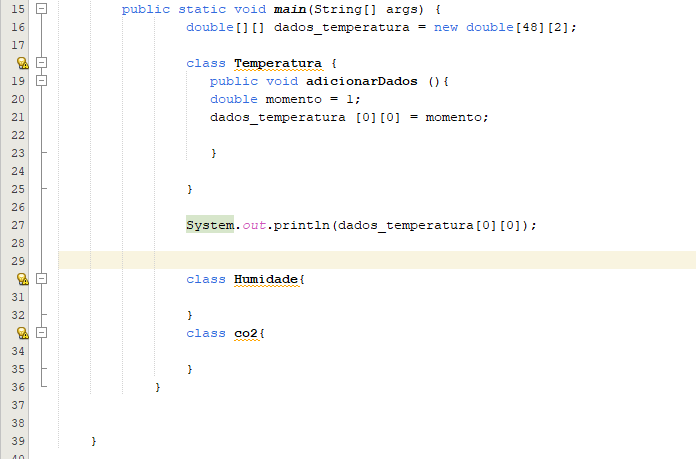Click dados_temperatura in the line 16 declaration
This screenshot has height=459, width=696.
click(342, 28)
